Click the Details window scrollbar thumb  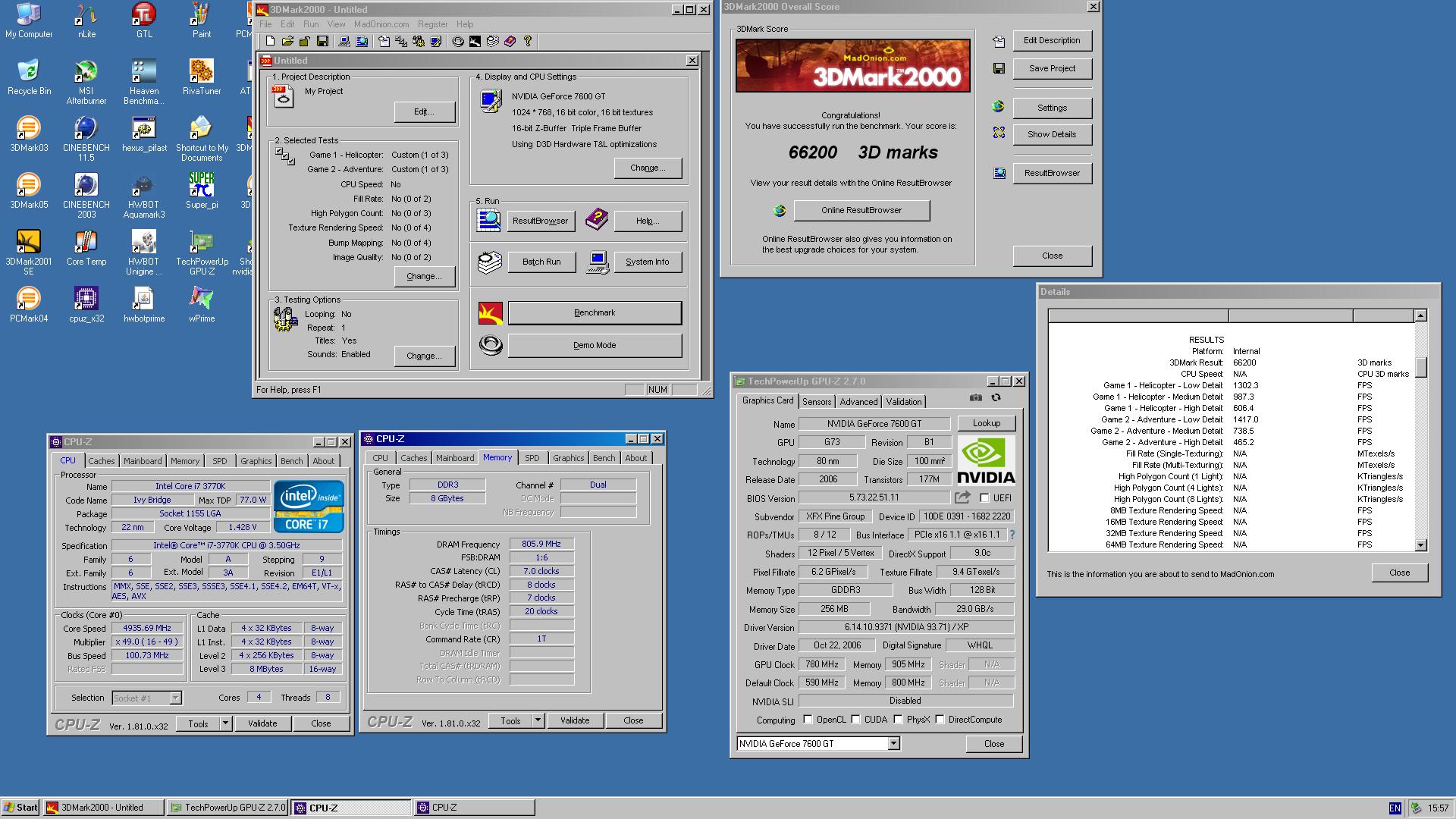[x=1420, y=367]
